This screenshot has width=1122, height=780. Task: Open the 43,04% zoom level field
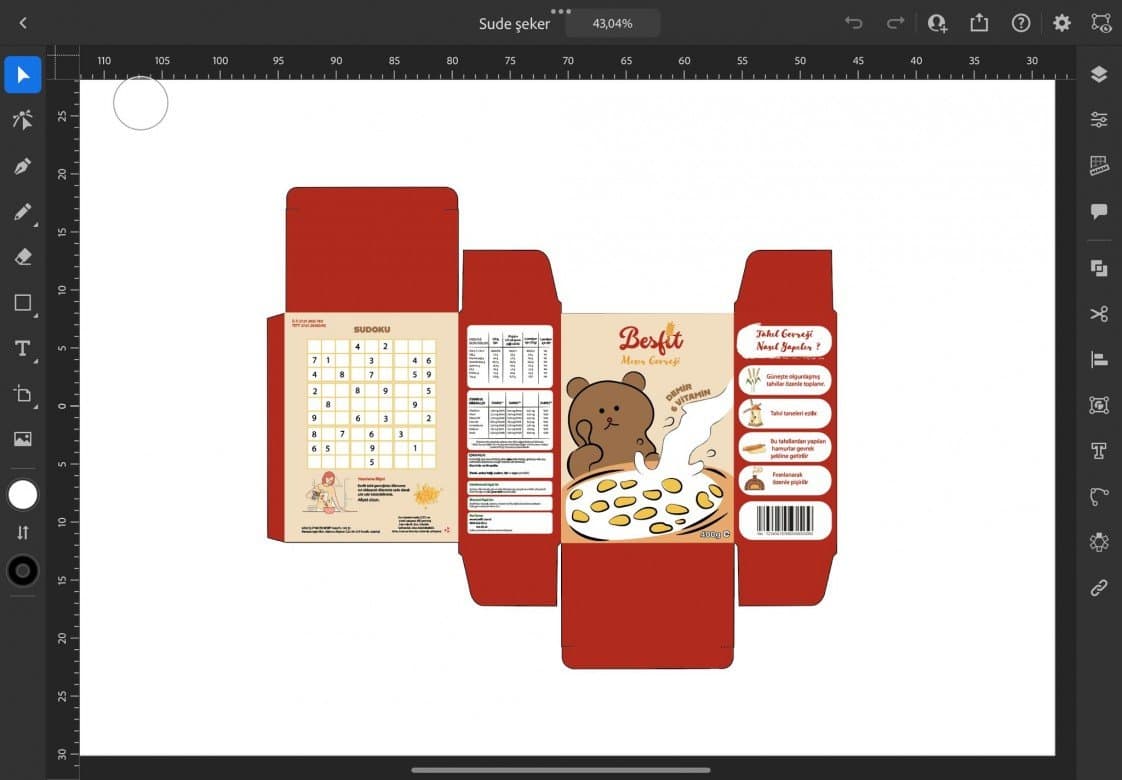pos(613,24)
